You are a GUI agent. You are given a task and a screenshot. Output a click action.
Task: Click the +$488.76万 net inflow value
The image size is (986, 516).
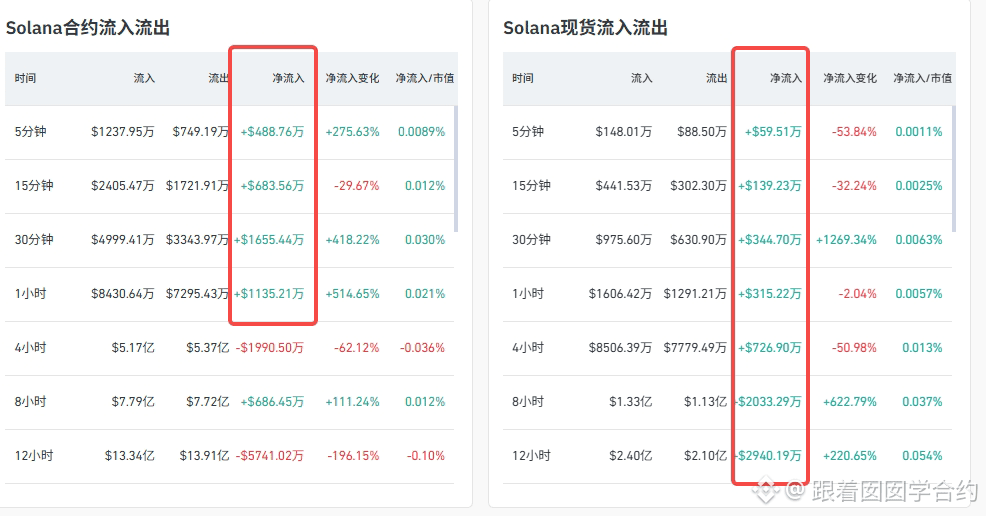click(272, 132)
